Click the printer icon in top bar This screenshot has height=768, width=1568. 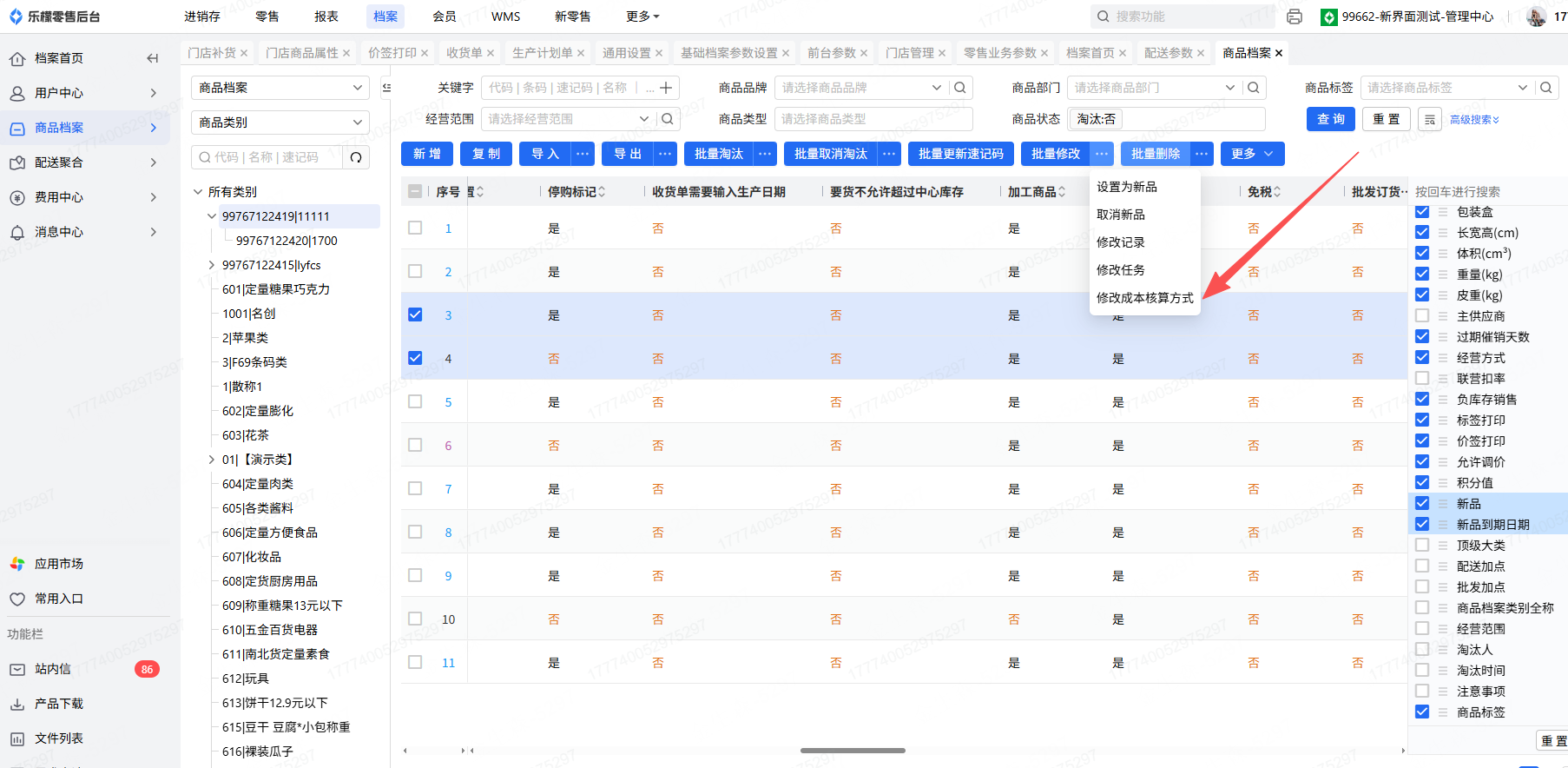[1295, 17]
